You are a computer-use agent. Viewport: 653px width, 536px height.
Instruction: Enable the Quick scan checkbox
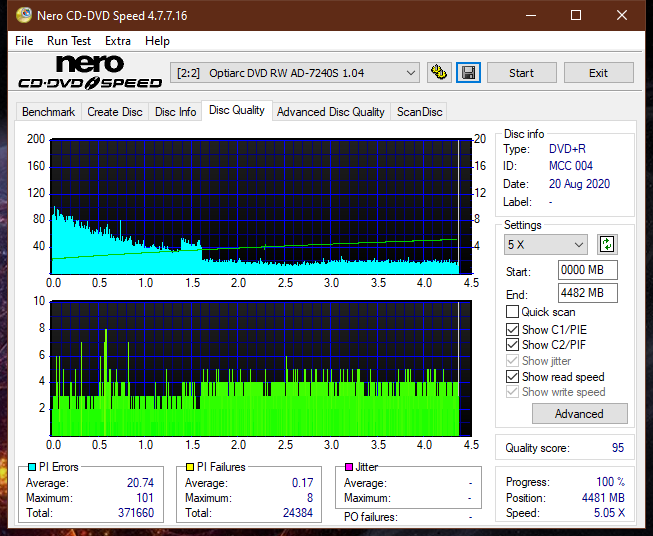click(512, 312)
